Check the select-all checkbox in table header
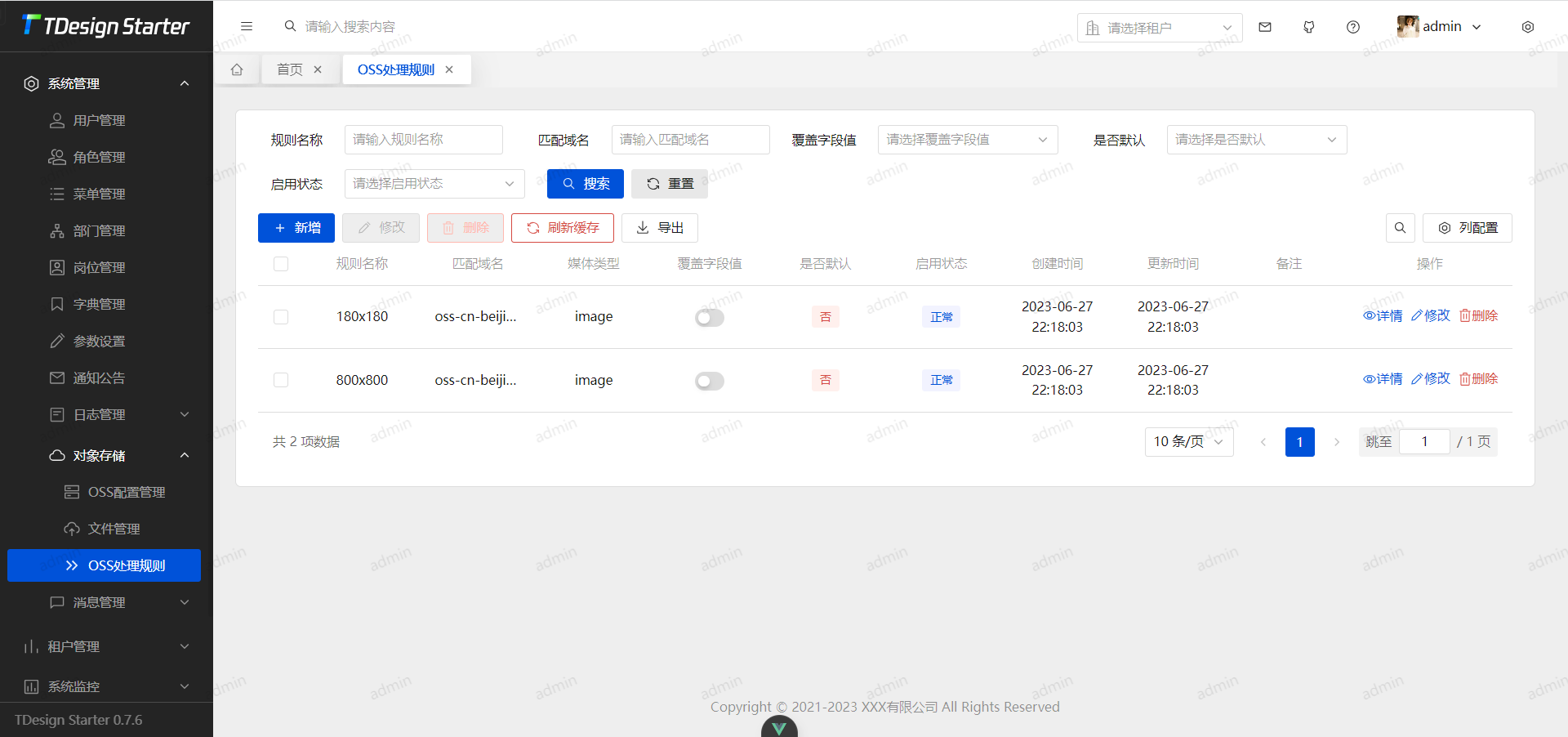Screen dimensions: 1568x737 click(x=281, y=263)
